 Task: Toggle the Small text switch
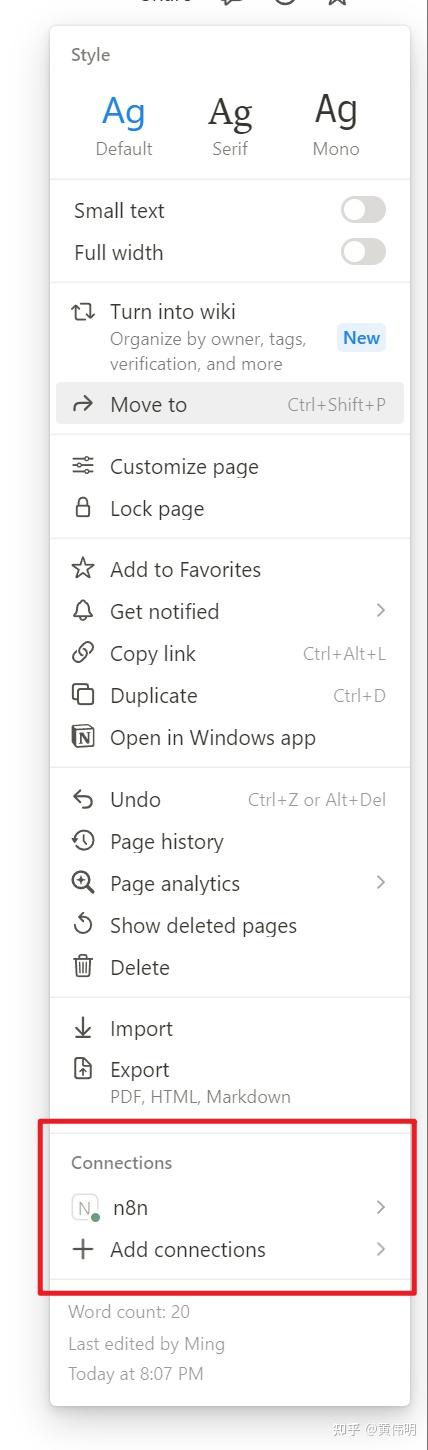[x=363, y=210]
